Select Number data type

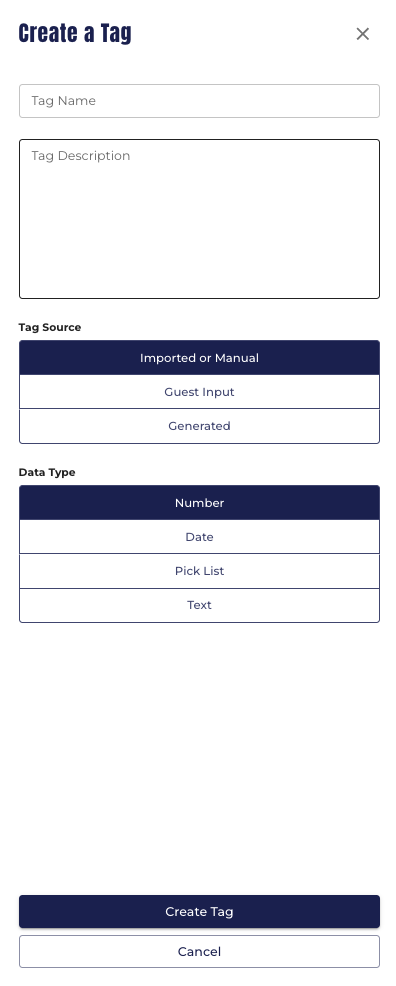[x=199, y=503]
